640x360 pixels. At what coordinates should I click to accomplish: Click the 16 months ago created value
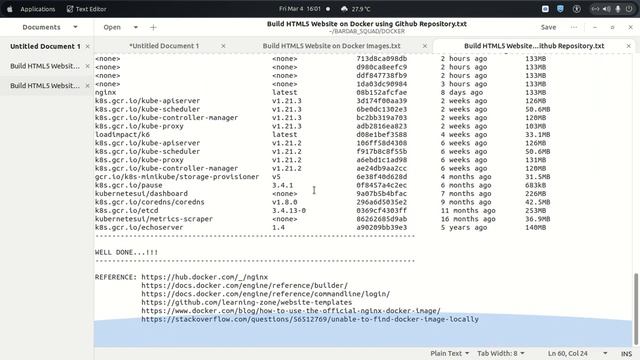point(468,219)
